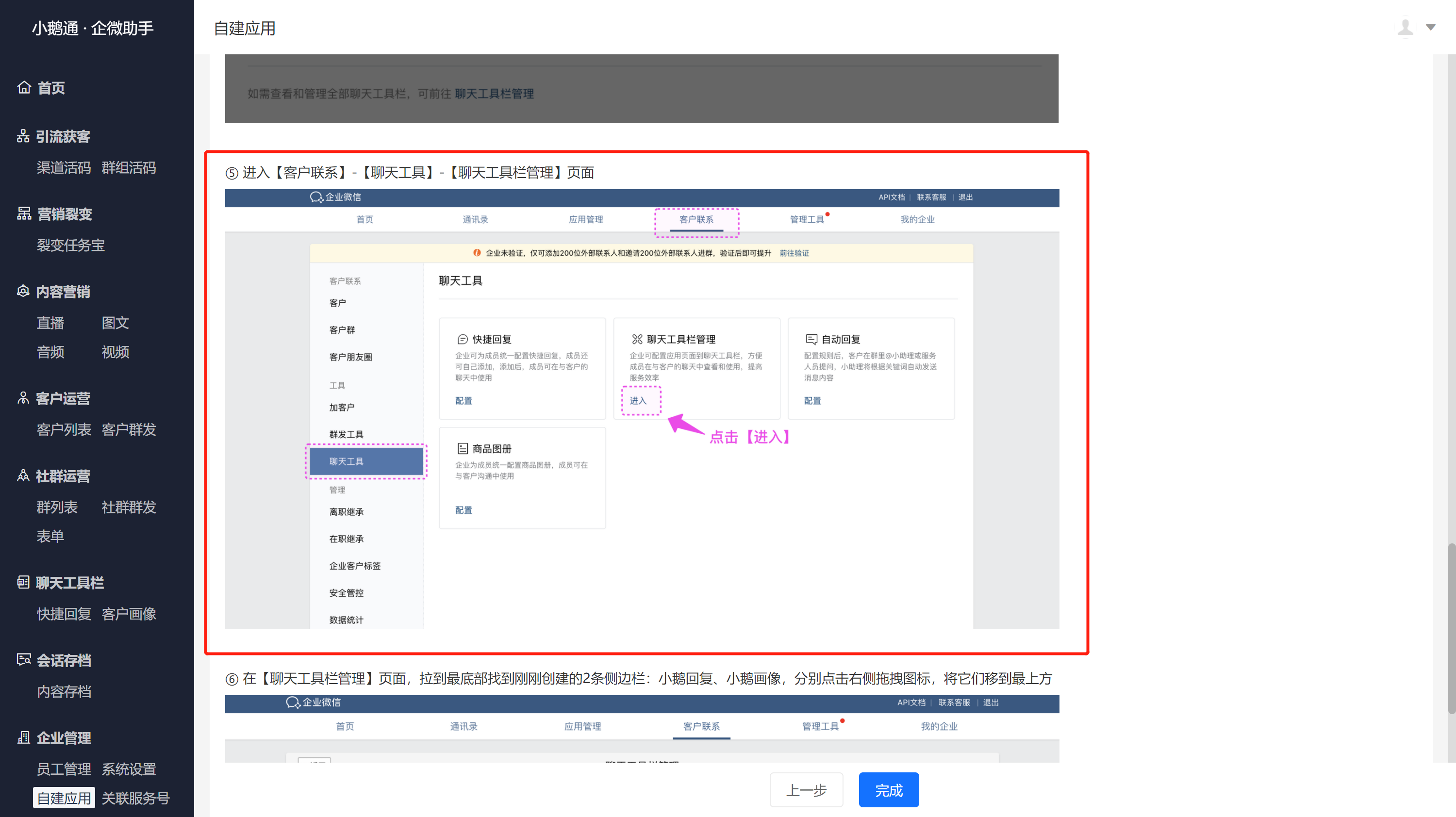Go to 图文 under 内容营销
The image size is (1456, 817).
click(x=116, y=323)
